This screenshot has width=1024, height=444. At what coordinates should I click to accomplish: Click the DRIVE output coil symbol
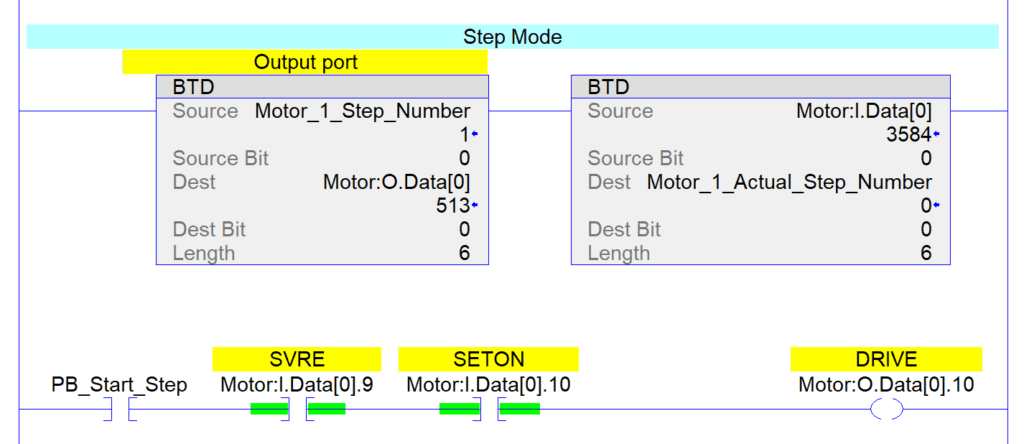click(886, 409)
